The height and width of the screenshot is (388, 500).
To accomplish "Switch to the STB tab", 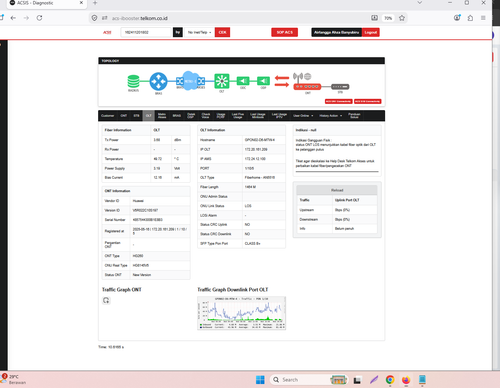I will coord(136,116).
